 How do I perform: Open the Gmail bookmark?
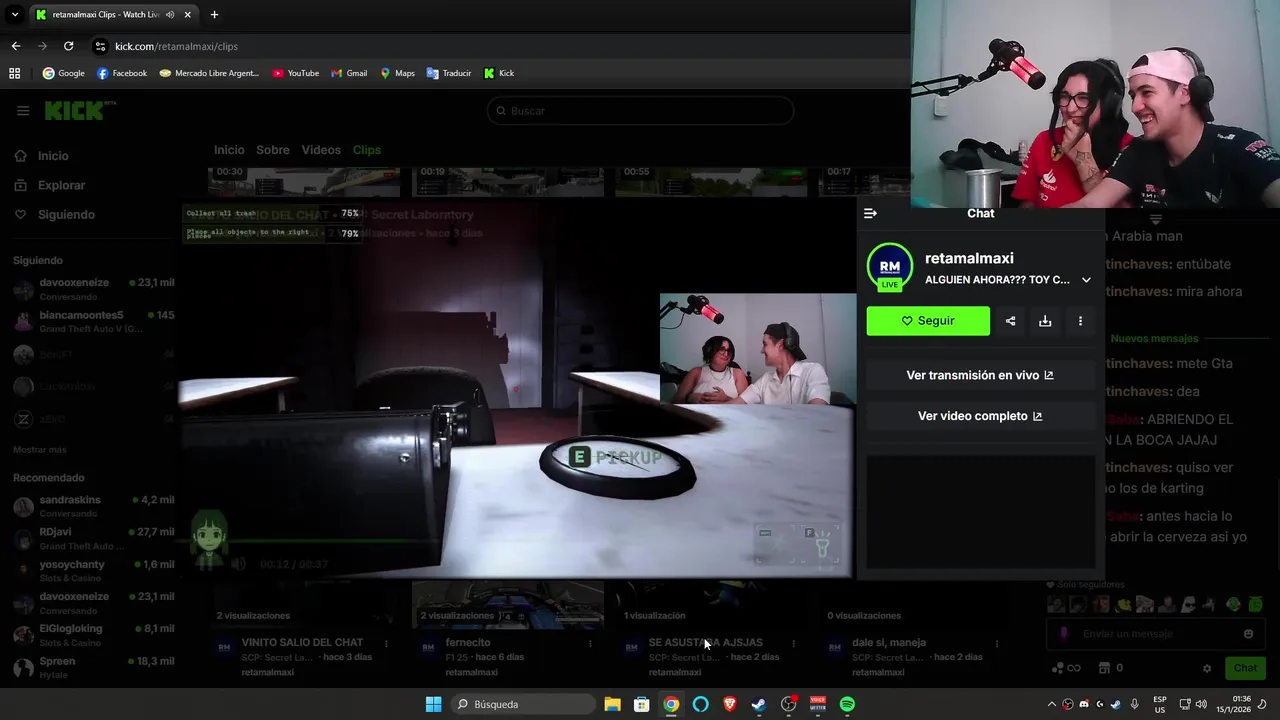349,73
